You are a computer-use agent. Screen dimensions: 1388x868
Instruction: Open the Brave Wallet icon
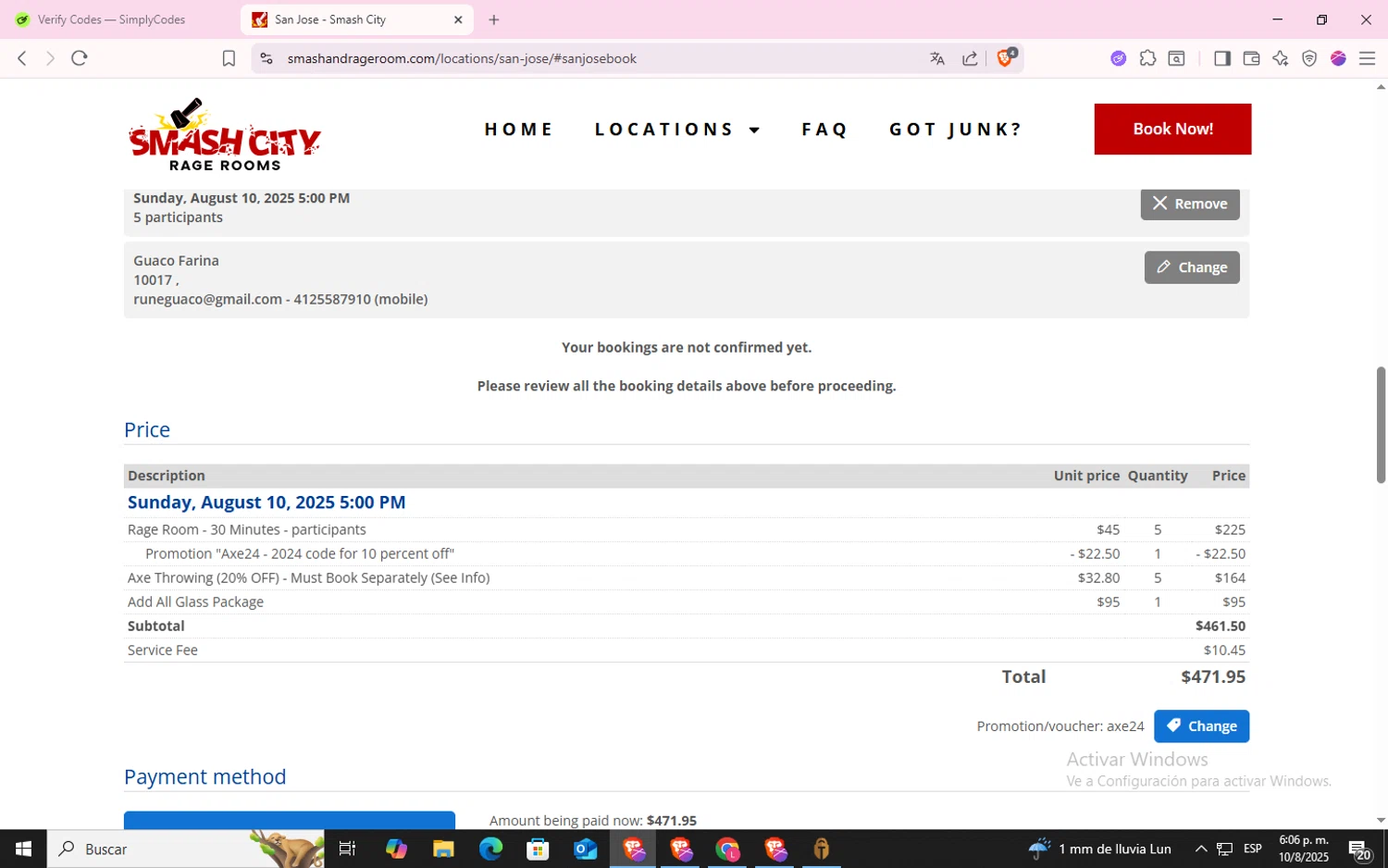1251,58
